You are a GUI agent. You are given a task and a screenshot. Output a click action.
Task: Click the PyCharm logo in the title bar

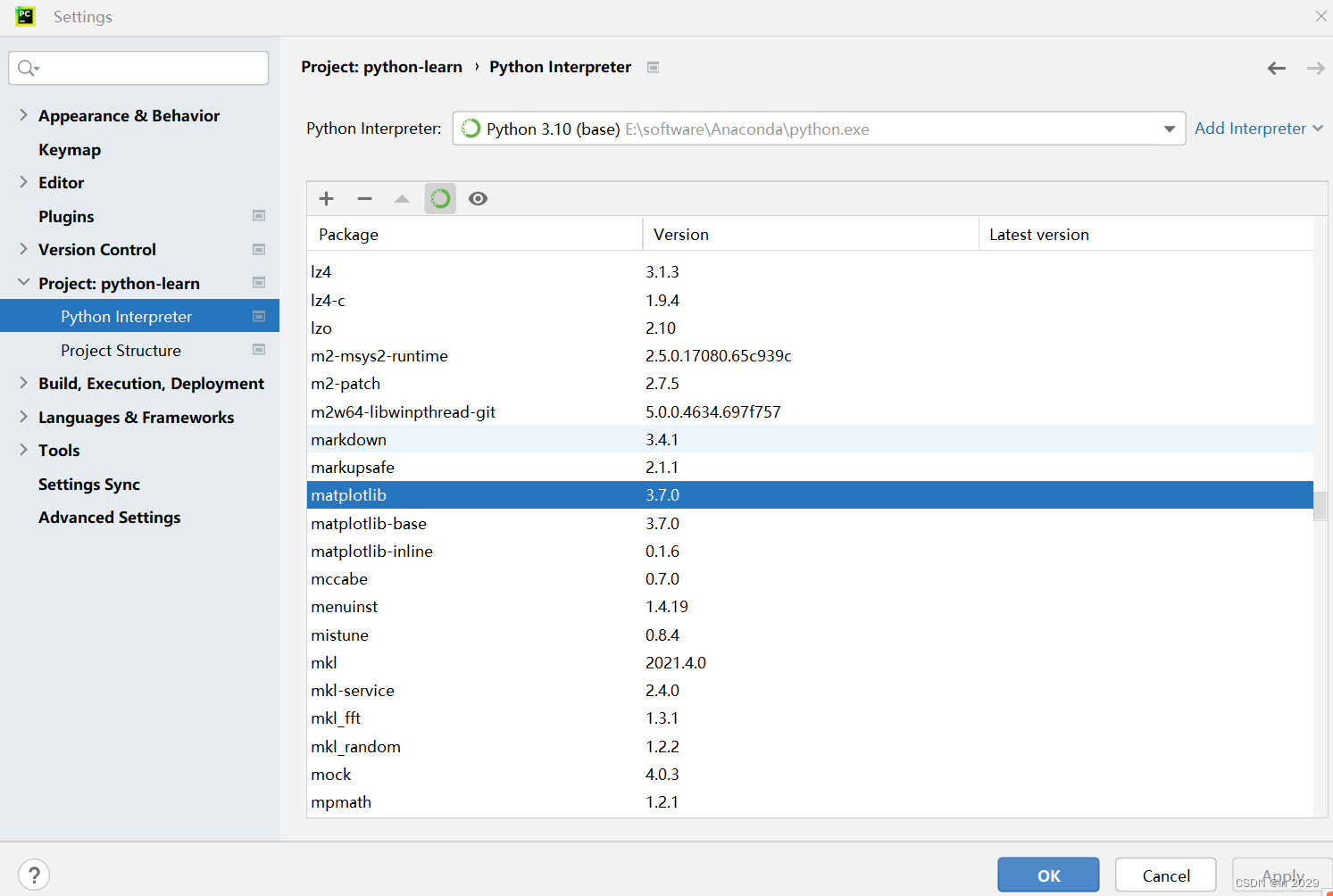tap(25, 16)
